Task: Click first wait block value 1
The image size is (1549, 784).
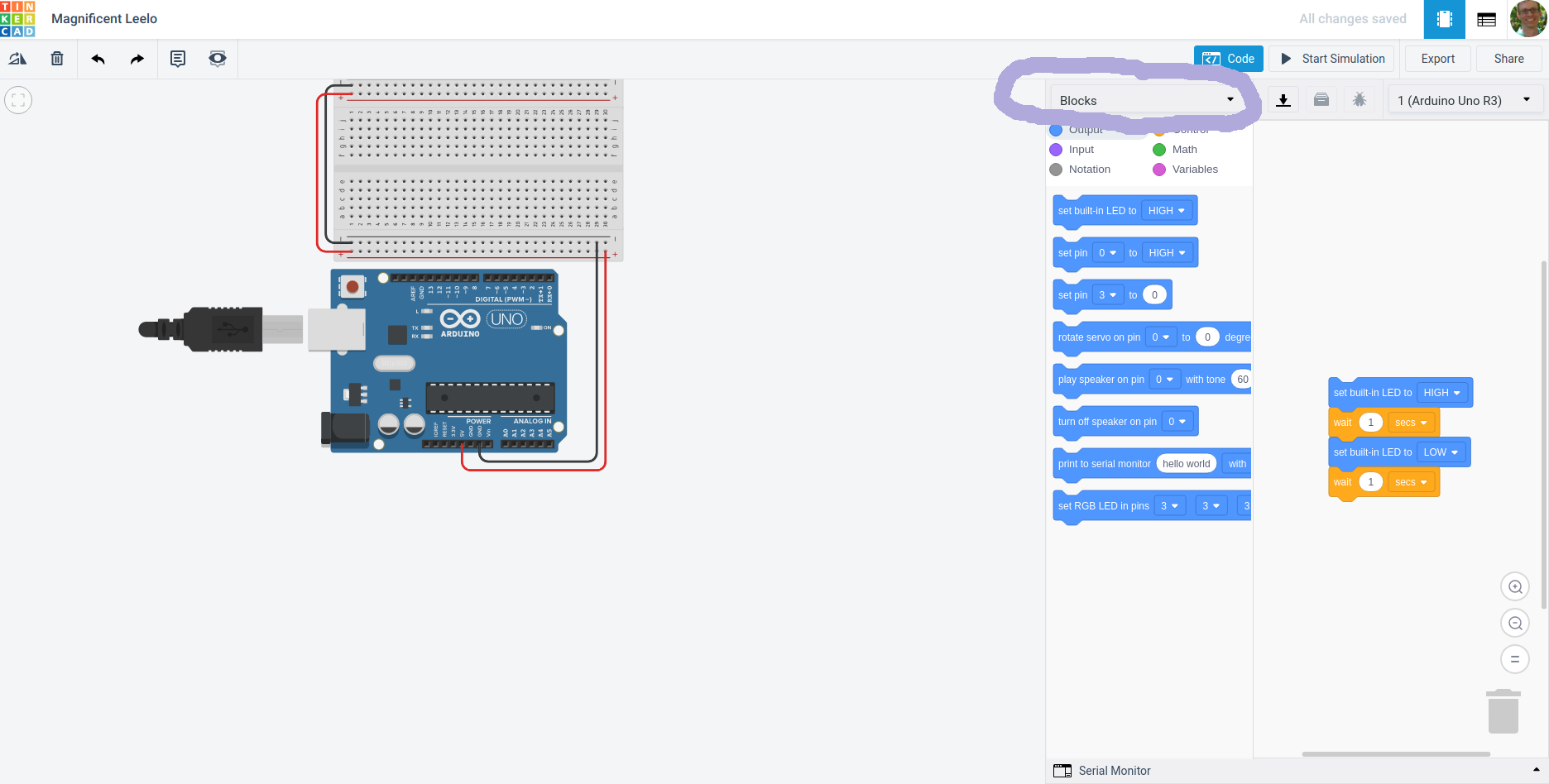Action: [x=1370, y=423]
